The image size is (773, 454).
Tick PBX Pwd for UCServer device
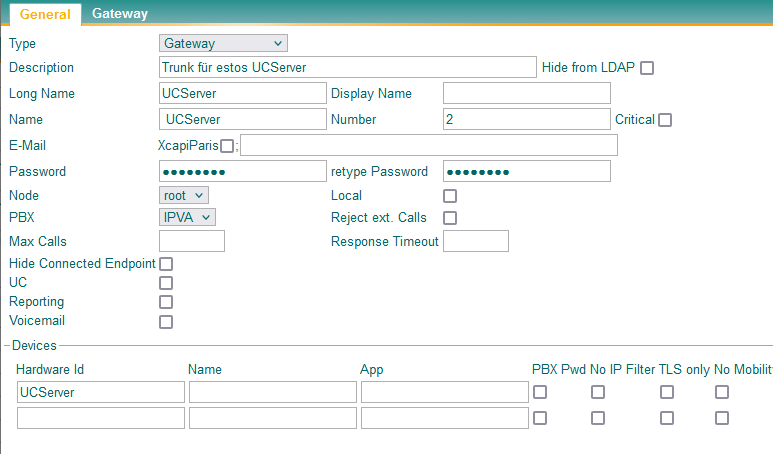(x=540, y=392)
